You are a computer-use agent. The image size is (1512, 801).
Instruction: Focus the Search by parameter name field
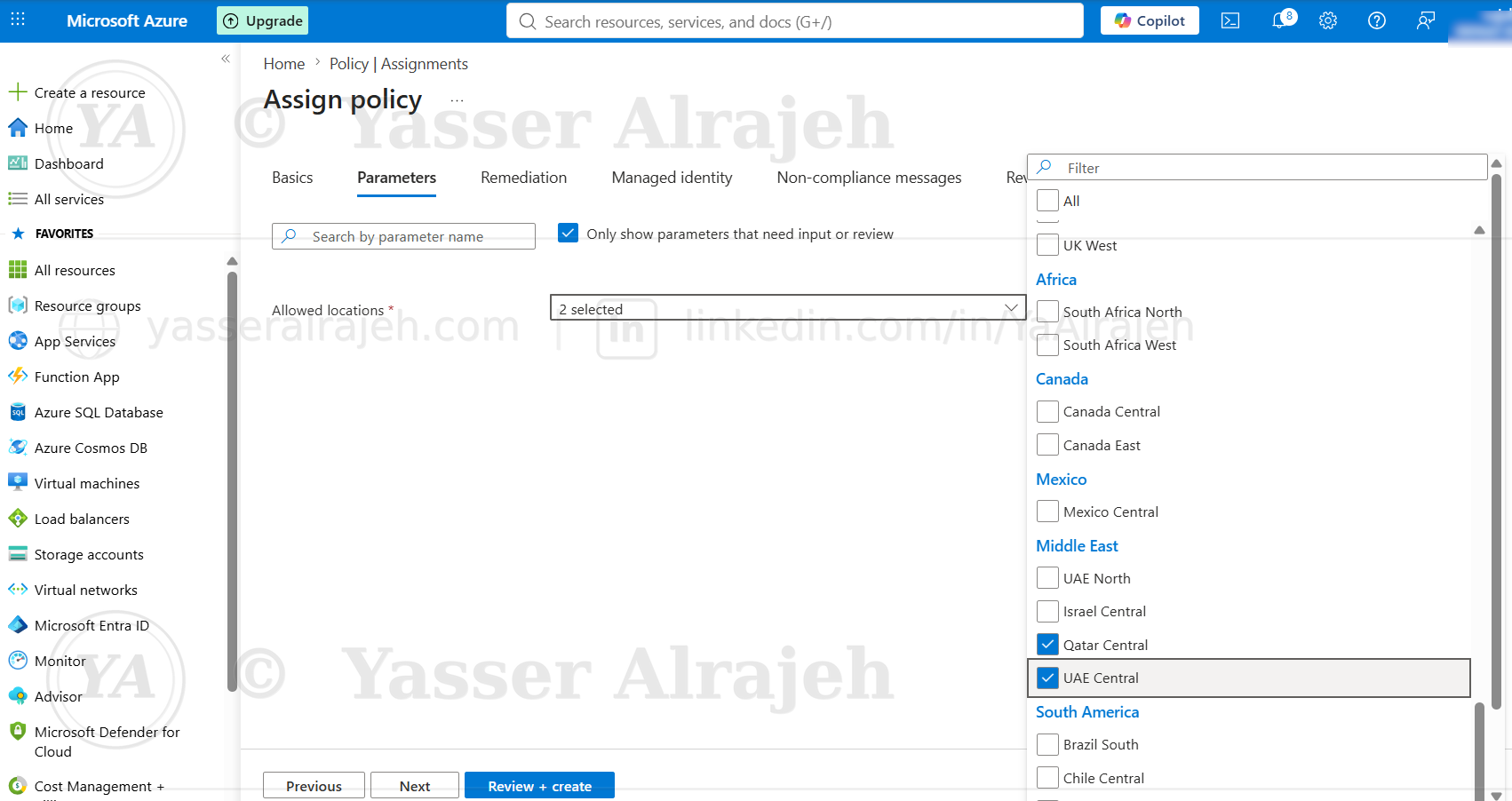point(403,236)
